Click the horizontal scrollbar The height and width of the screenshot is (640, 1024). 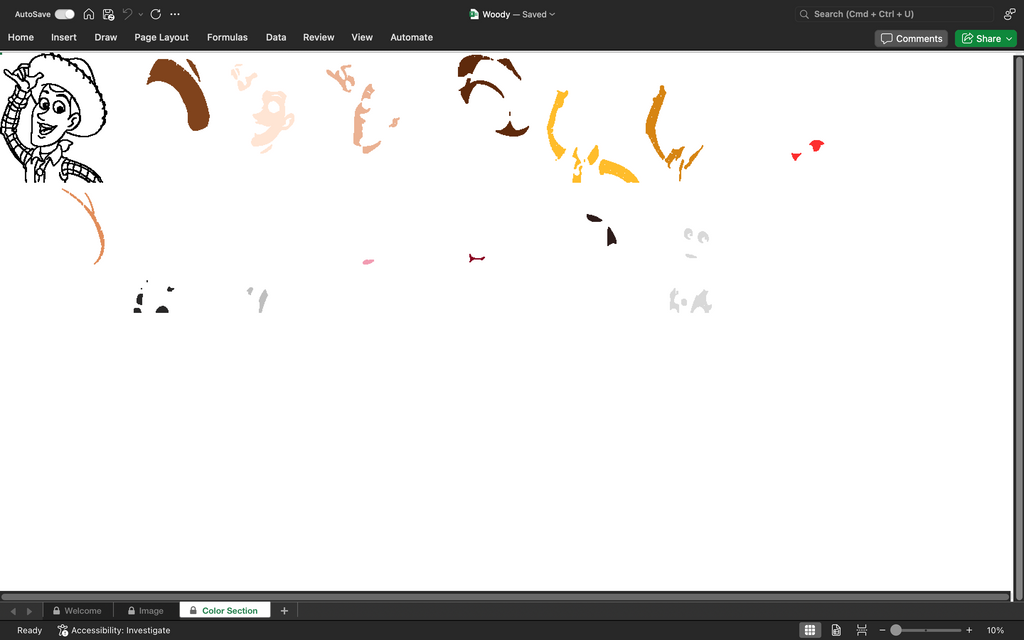pyautogui.click(x=505, y=596)
